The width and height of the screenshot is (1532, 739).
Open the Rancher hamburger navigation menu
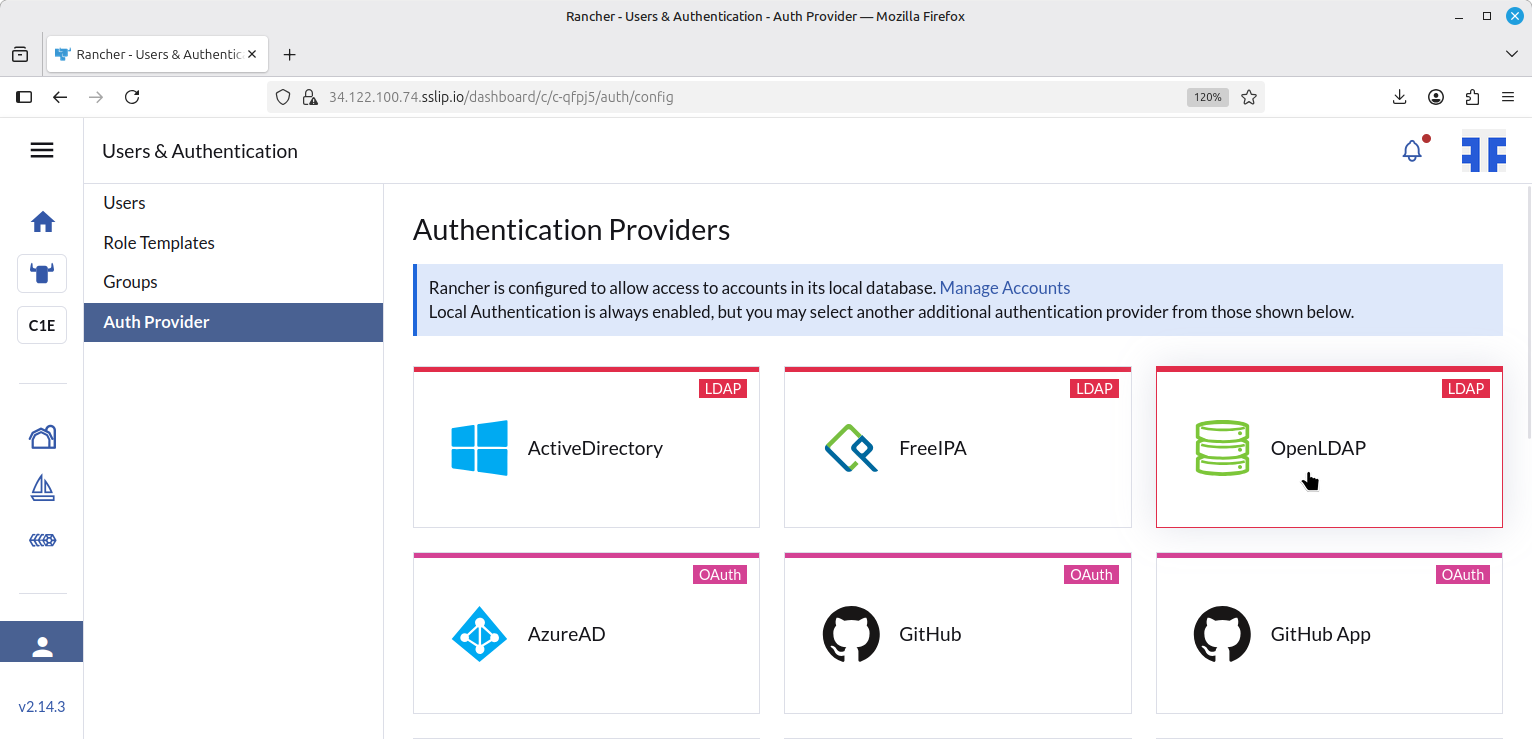click(42, 150)
